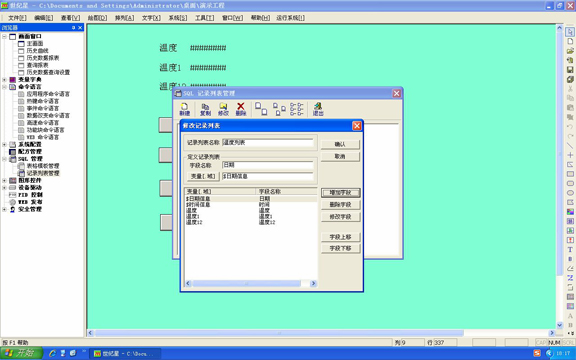Expand the 系统配置 tree node
Image resolution: width=576 pixels, height=360 pixels.
point(4,145)
